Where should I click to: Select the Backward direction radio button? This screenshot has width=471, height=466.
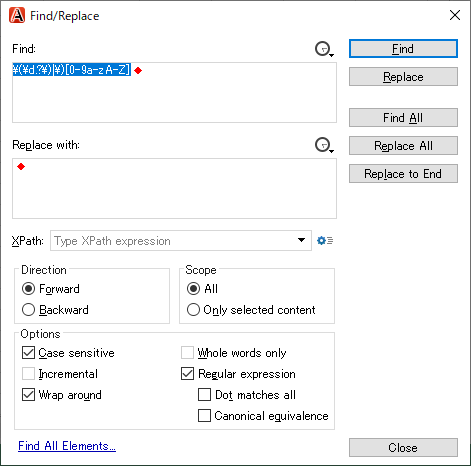(x=28, y=310)
